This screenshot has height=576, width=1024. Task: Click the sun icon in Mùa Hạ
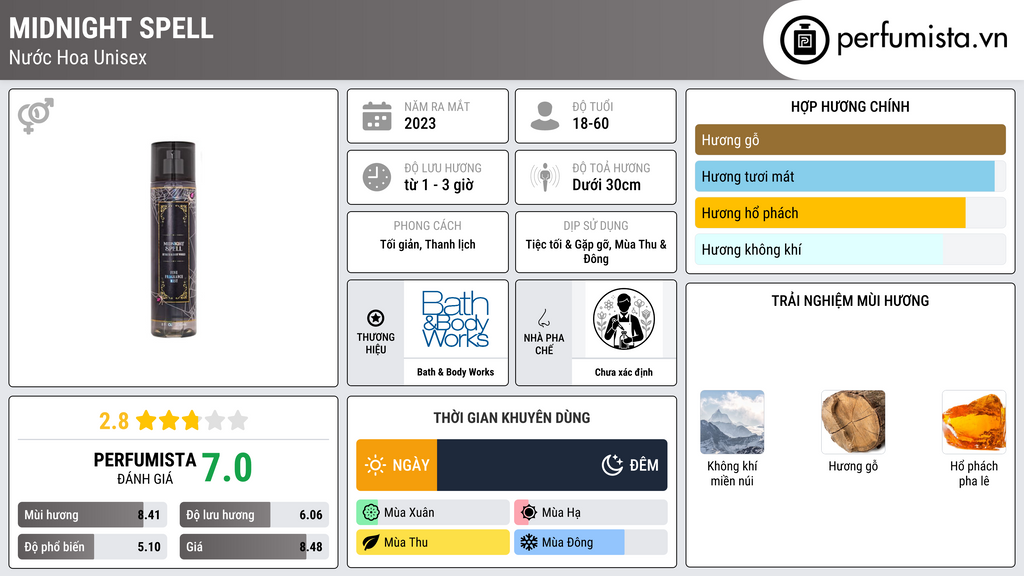pyautogui.click(x=529, y=513)
